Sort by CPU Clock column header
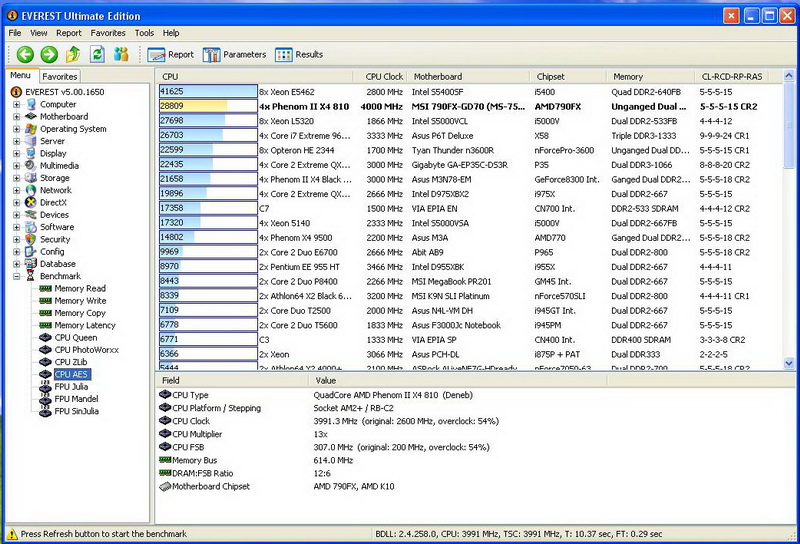 click(380, 77)
